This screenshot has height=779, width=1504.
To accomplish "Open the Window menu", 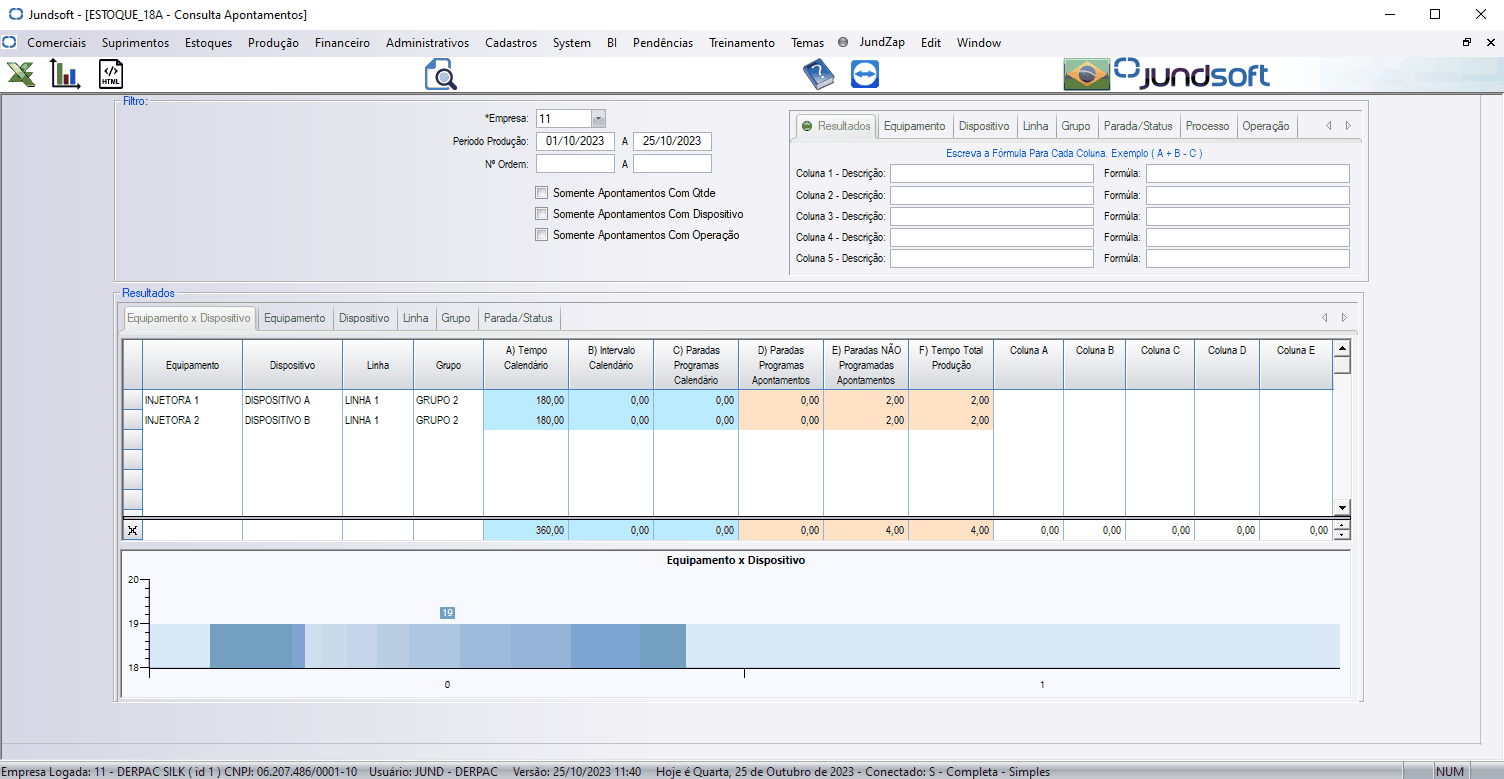I will (x=979, y=43).
